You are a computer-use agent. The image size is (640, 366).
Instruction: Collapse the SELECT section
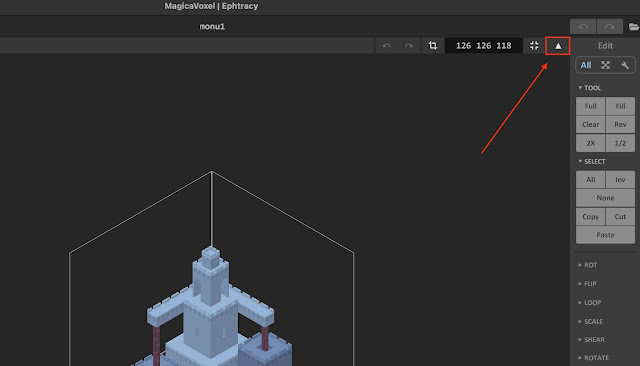pos(591,161)
